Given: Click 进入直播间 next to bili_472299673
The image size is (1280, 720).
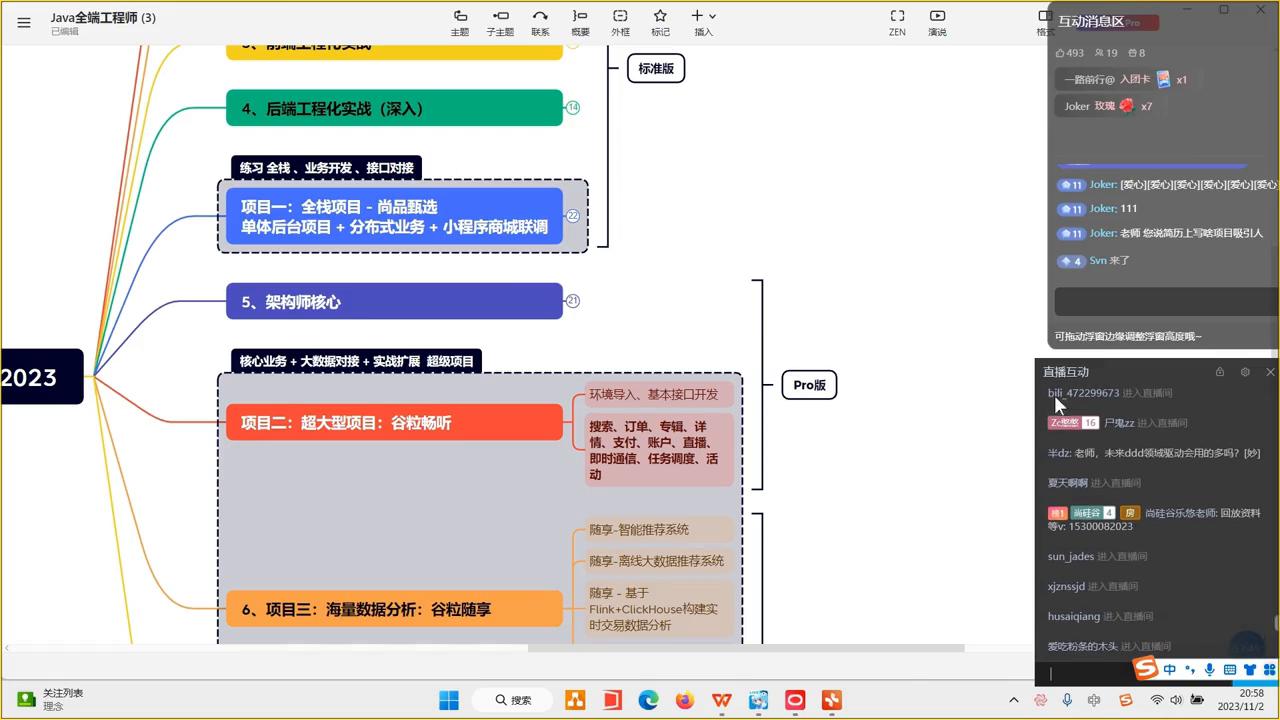Looking at the screenshot, I should tap(1145, 393).
